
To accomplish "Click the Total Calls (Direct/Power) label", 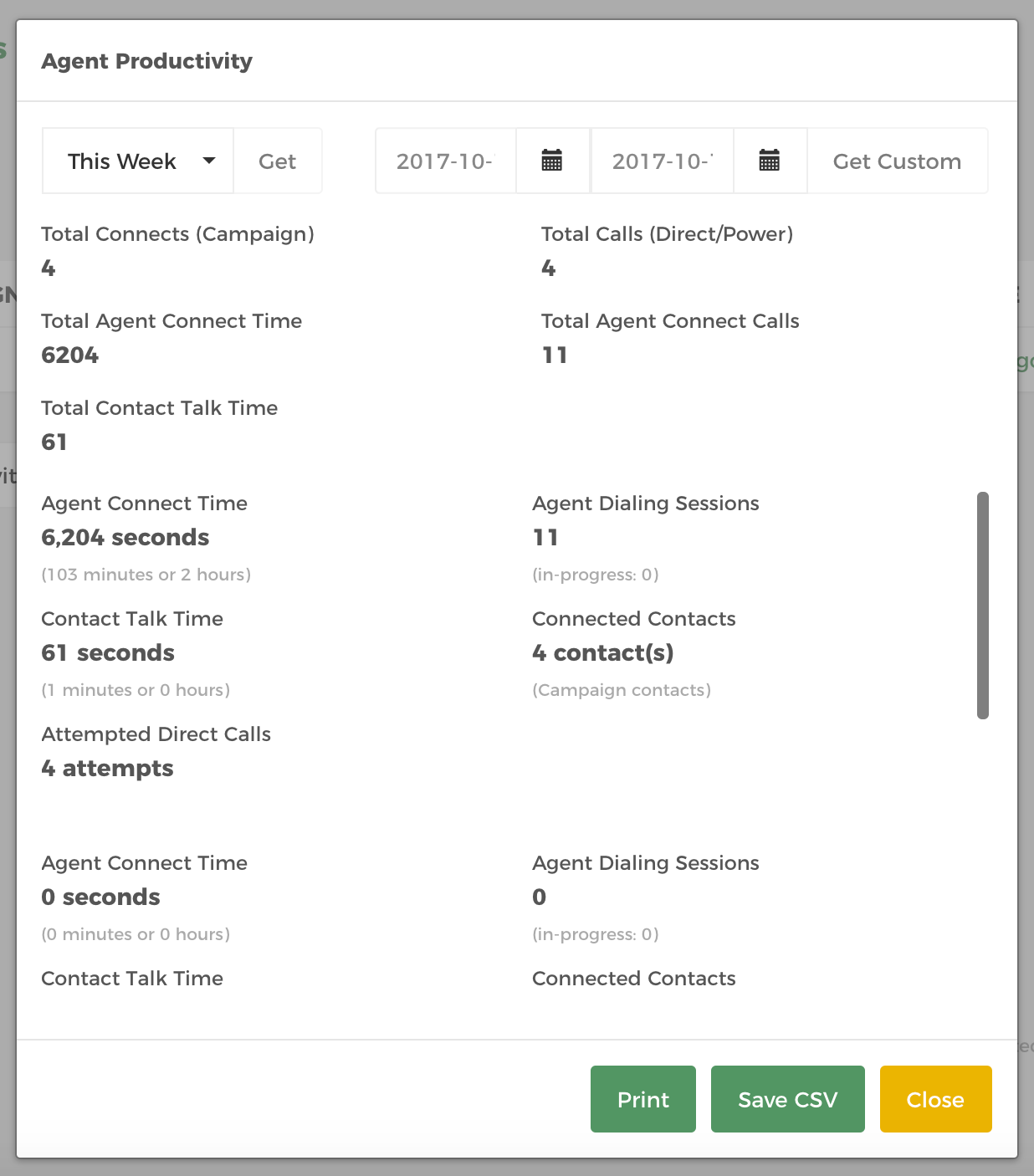I will (x=668, y=234).
